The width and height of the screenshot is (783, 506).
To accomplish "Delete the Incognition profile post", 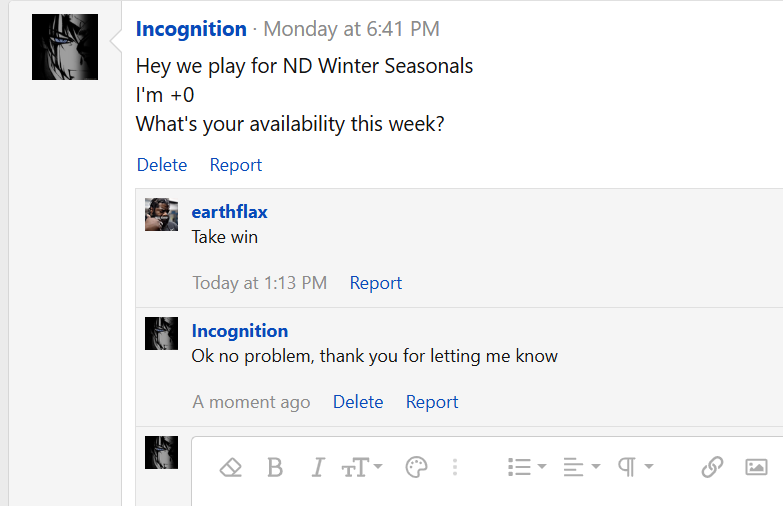I will pos(162,165).
